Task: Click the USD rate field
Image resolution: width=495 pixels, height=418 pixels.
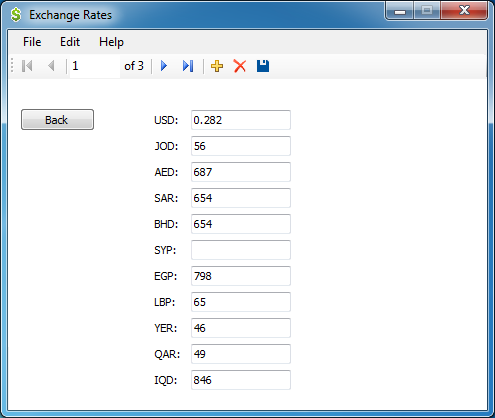Action: [241, 120]
